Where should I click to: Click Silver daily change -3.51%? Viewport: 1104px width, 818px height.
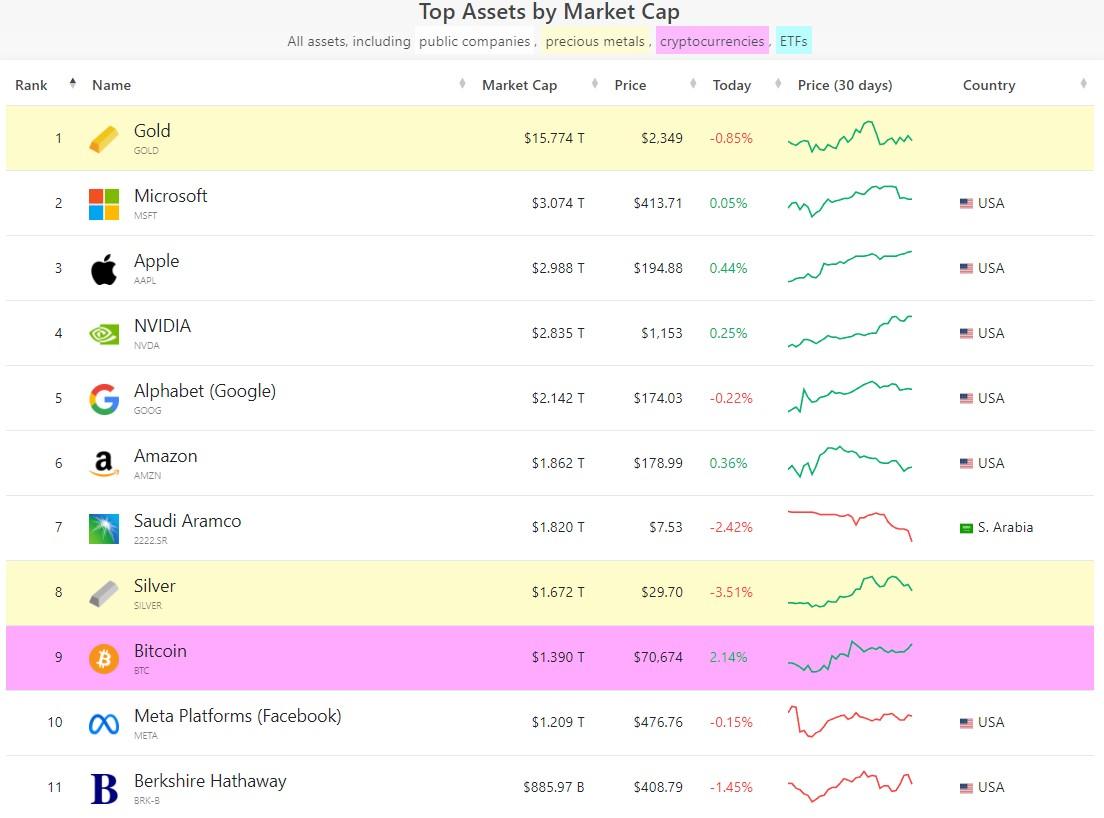[x=731, y=592]
